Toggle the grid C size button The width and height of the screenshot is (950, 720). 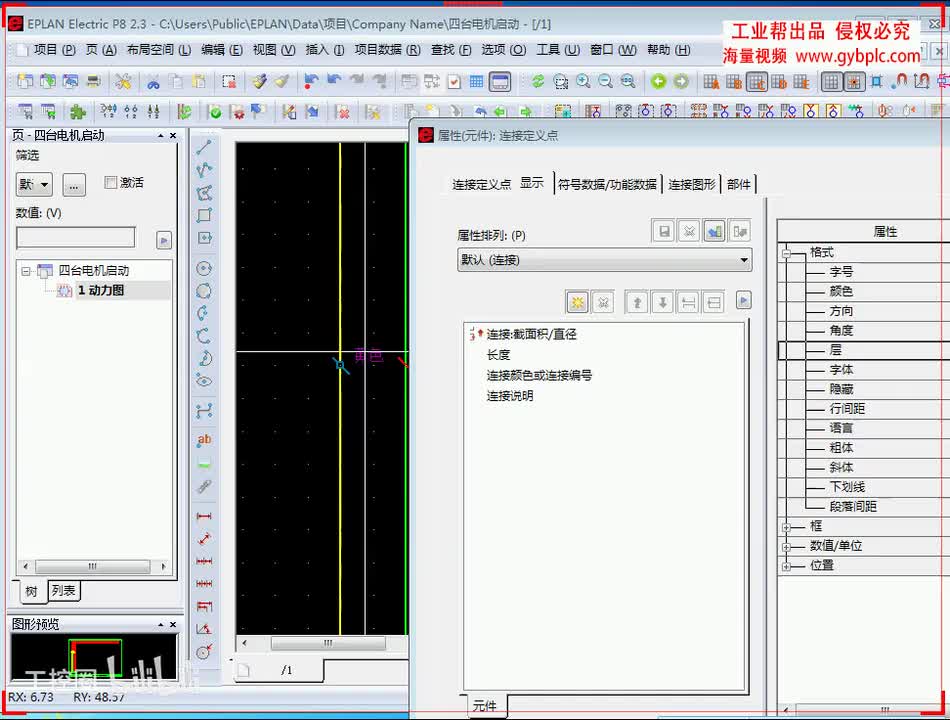757,81
